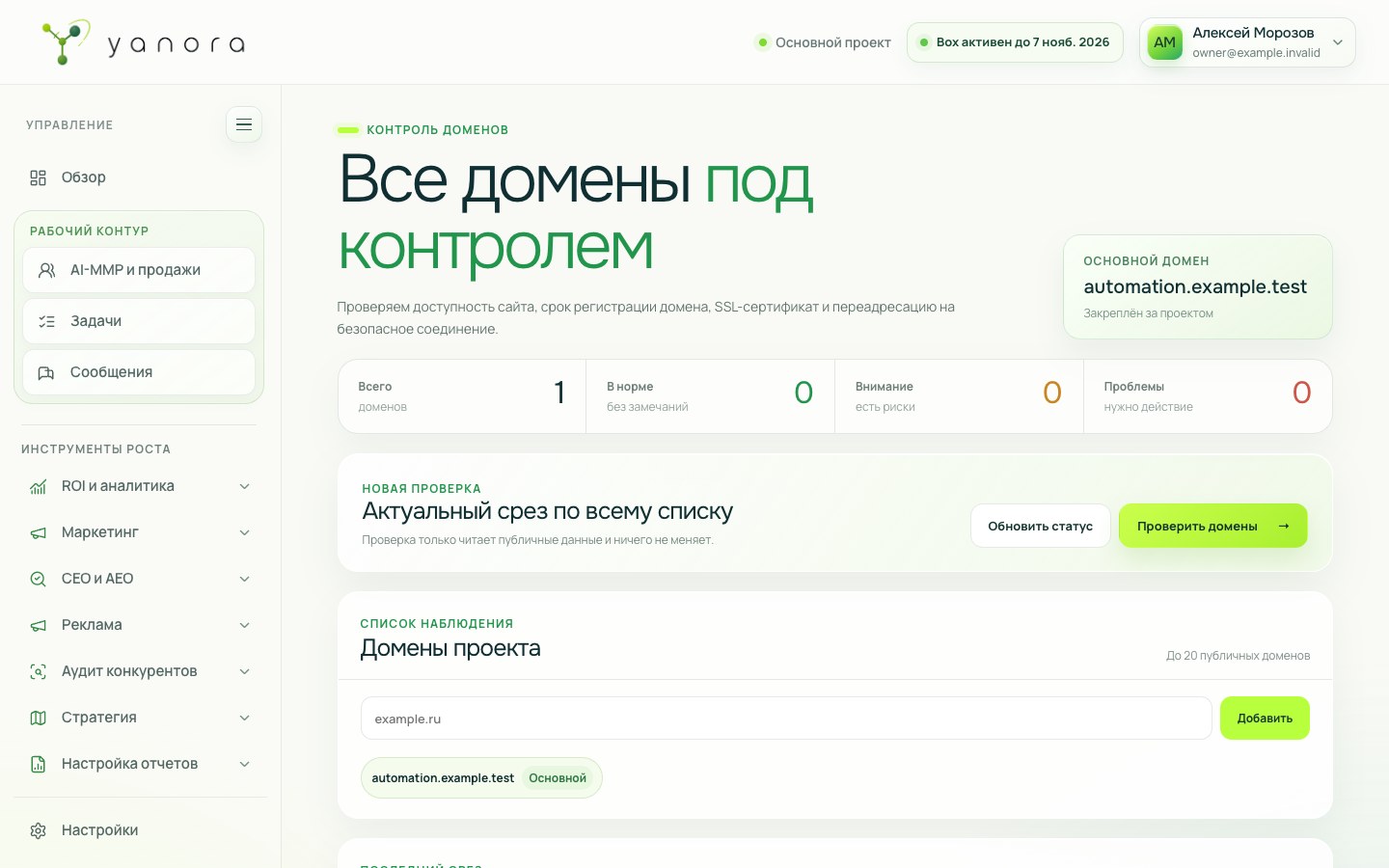Expand the Реклама section chevron
Screen dimensions: 1389x868
(x=245, y=625)
